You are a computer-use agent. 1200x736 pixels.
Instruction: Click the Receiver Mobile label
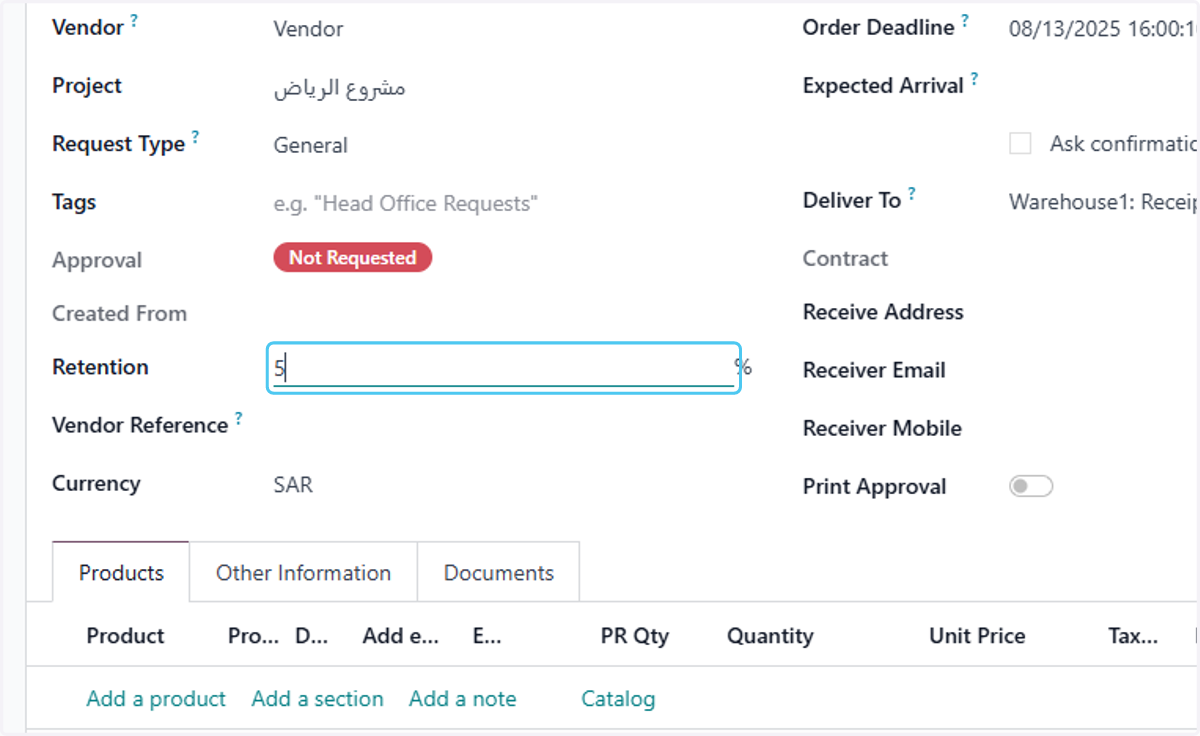(x=882, y=428)
